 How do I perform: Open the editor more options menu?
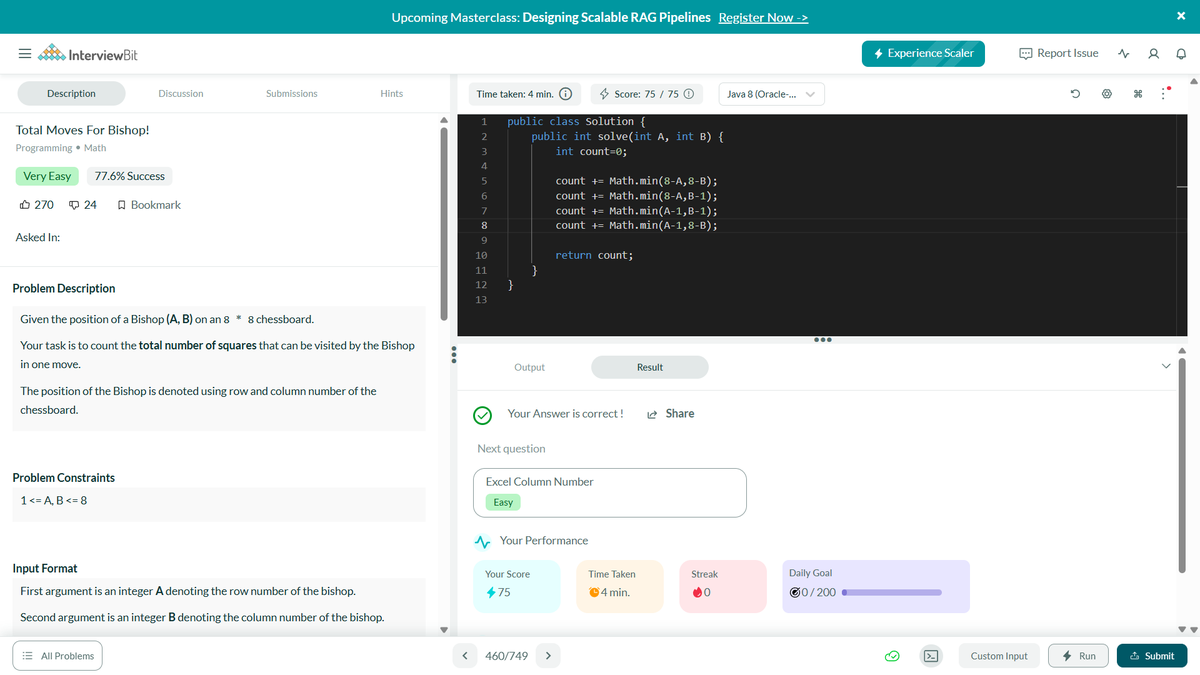click(x=1164, y=95)
